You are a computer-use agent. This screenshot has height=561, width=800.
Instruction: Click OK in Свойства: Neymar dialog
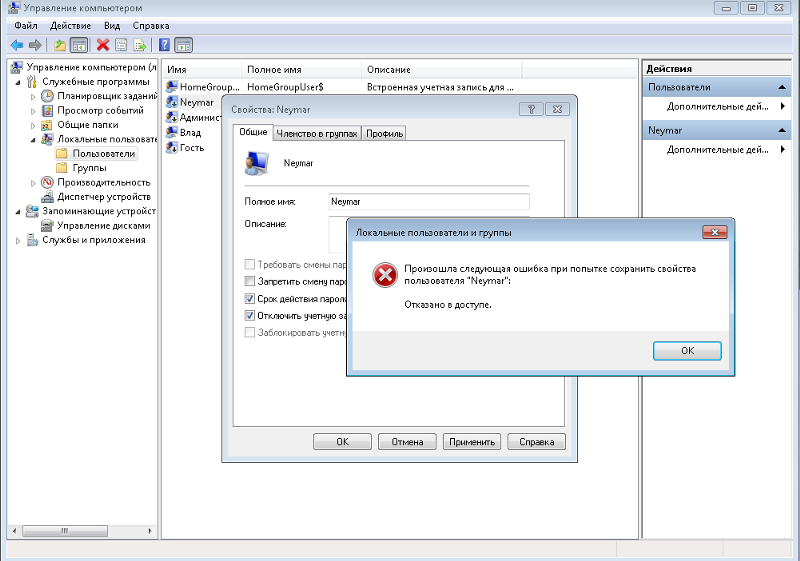342,442
